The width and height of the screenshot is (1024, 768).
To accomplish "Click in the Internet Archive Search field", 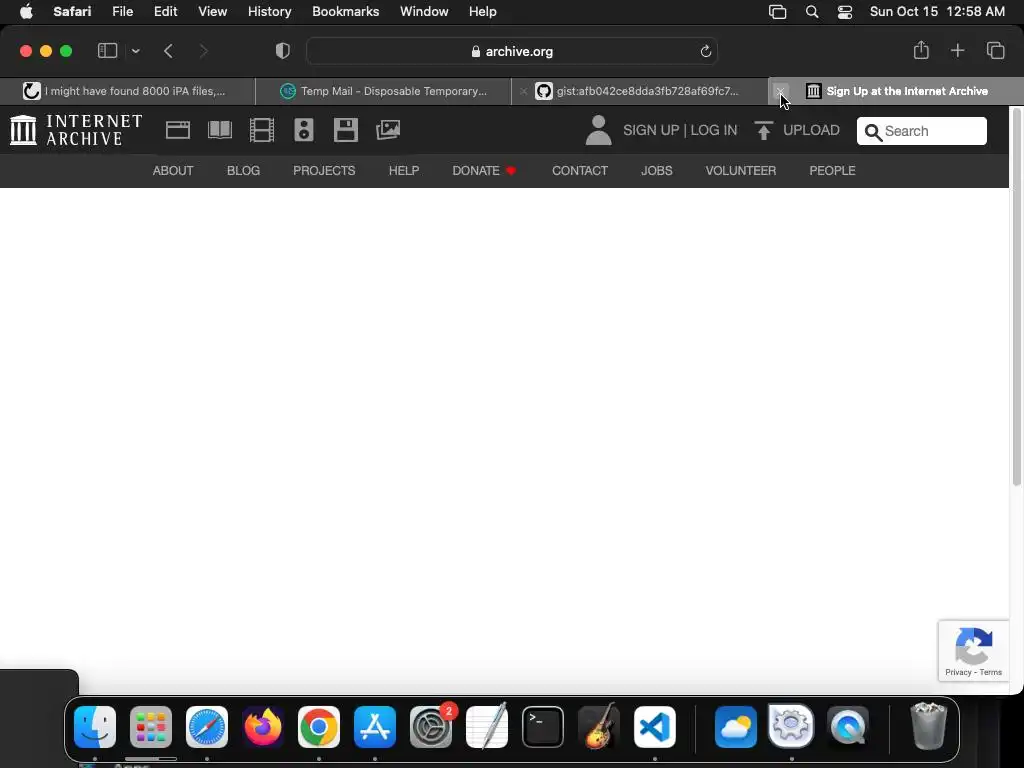I will [921, 131].
